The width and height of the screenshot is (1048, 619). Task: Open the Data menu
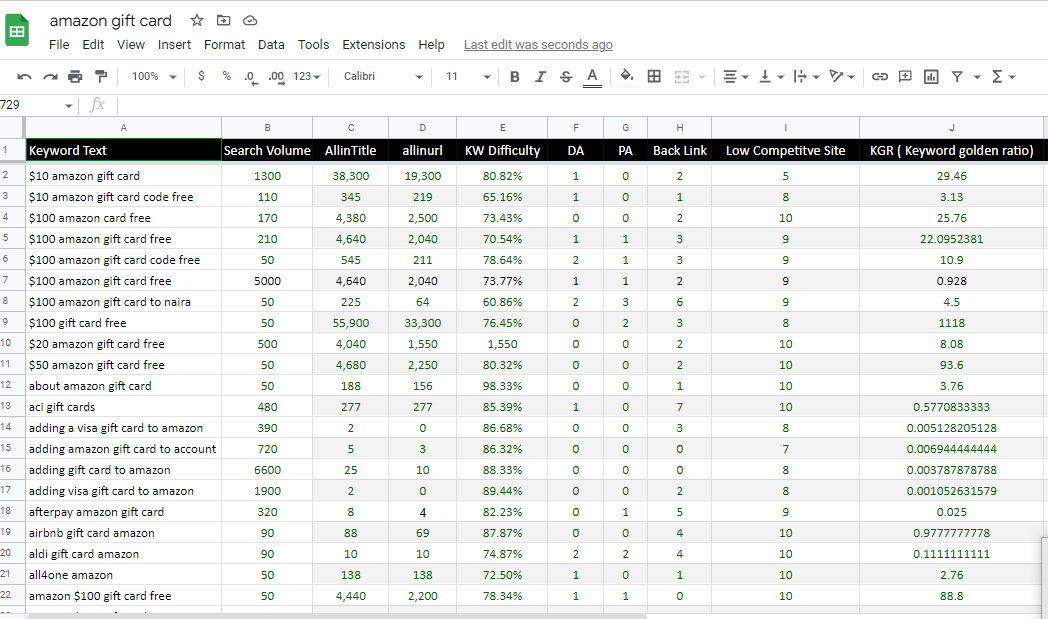[x=271, y=45]
